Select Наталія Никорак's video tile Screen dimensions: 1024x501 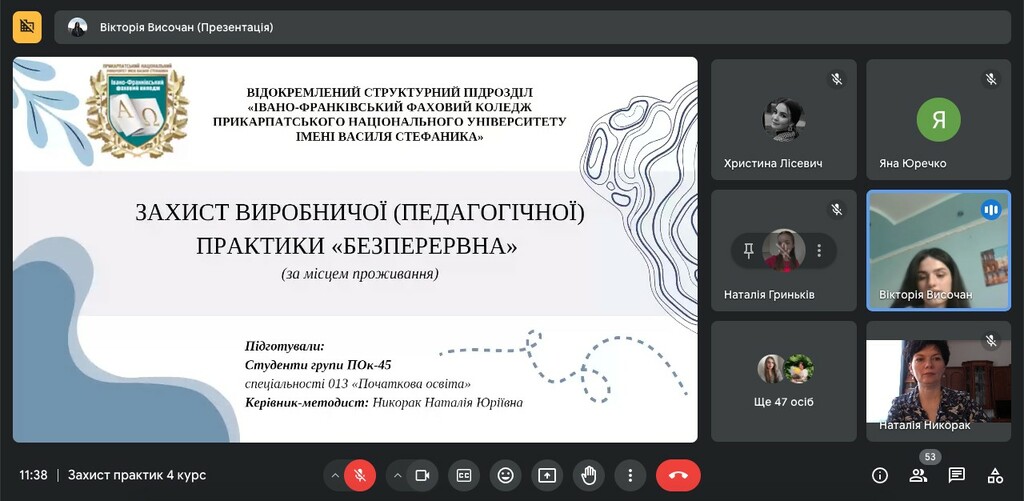tap(939, 381)
